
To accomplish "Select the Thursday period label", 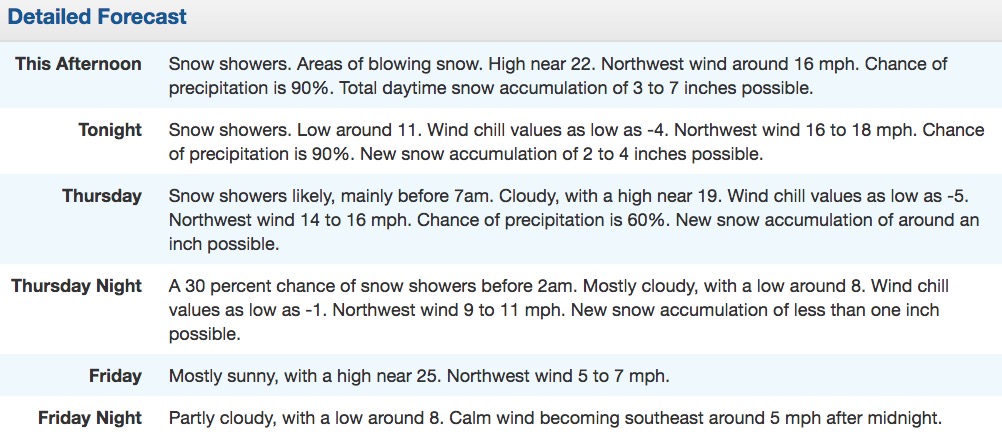I will (x=102, y=196).
